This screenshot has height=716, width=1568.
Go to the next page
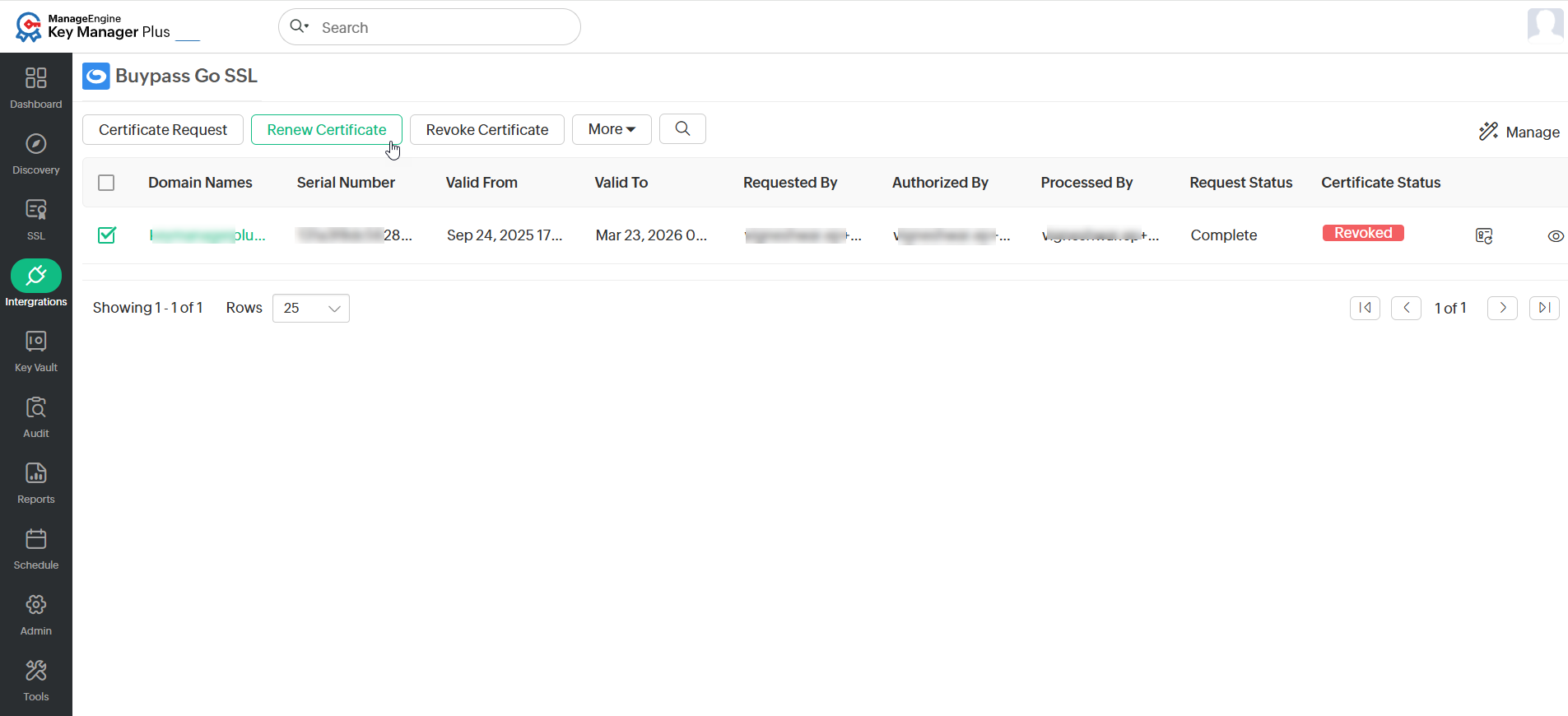(1502, 308)
